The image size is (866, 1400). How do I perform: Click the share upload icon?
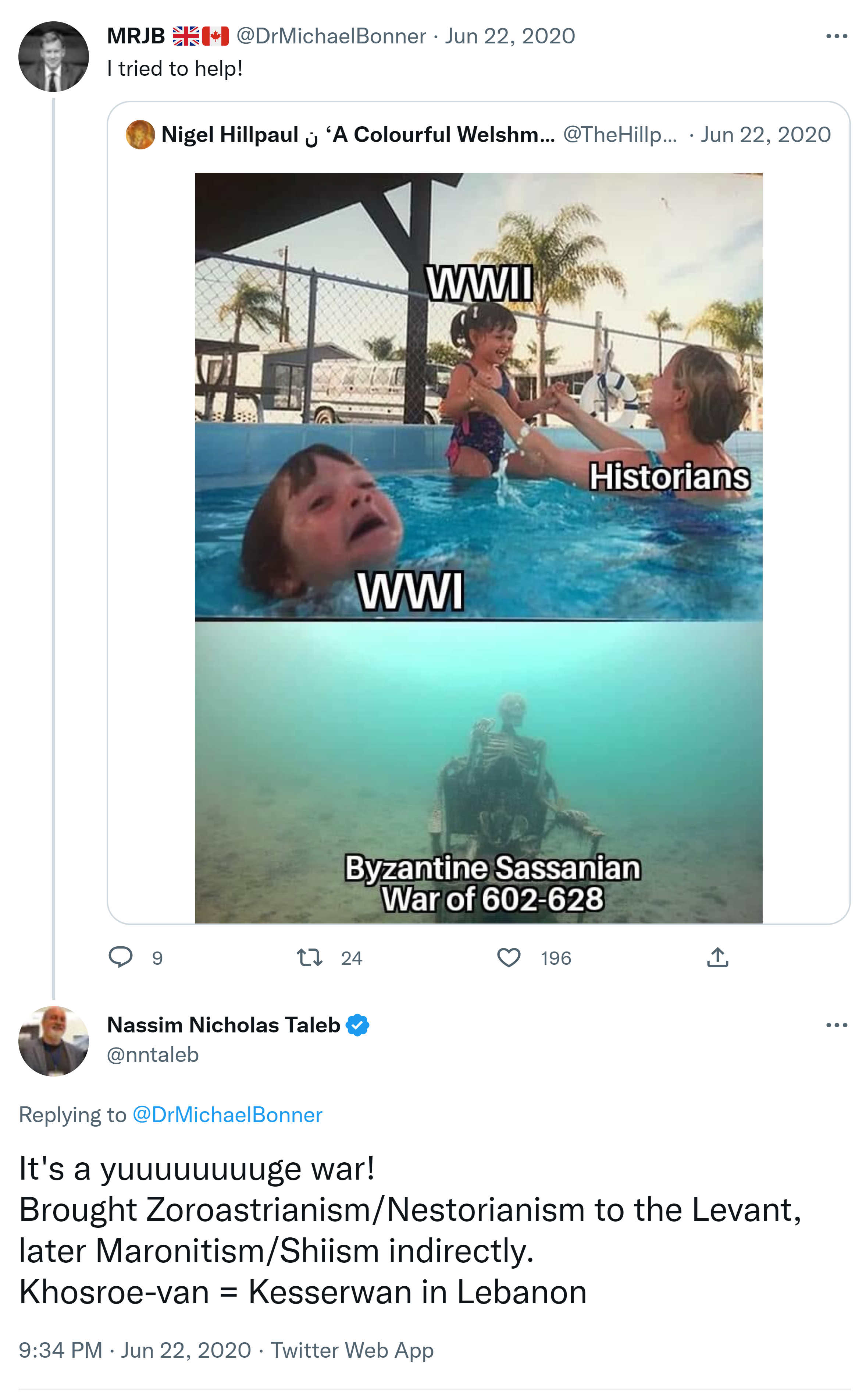click(717, 957)
